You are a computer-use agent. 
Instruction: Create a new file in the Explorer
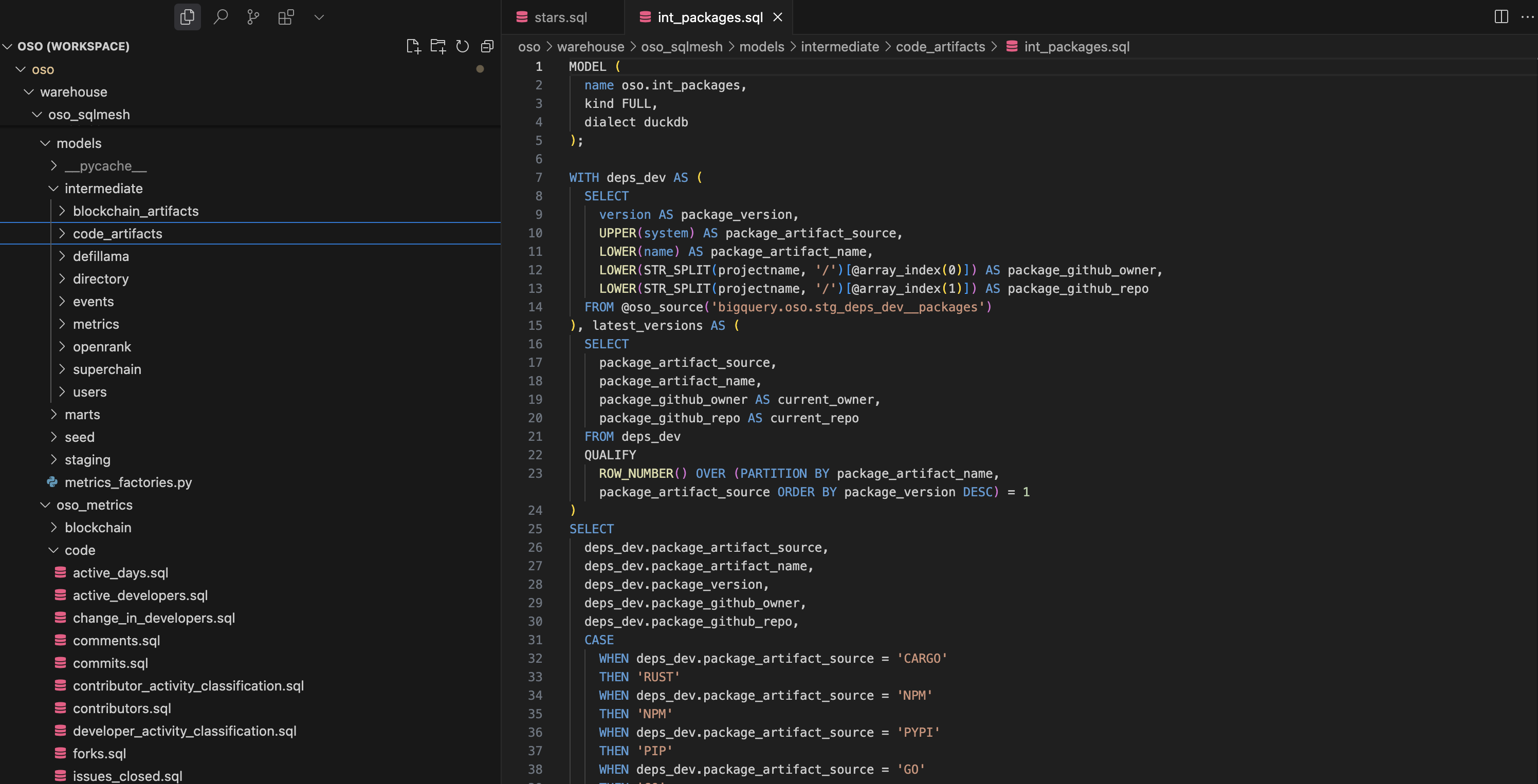pos(413,46)
